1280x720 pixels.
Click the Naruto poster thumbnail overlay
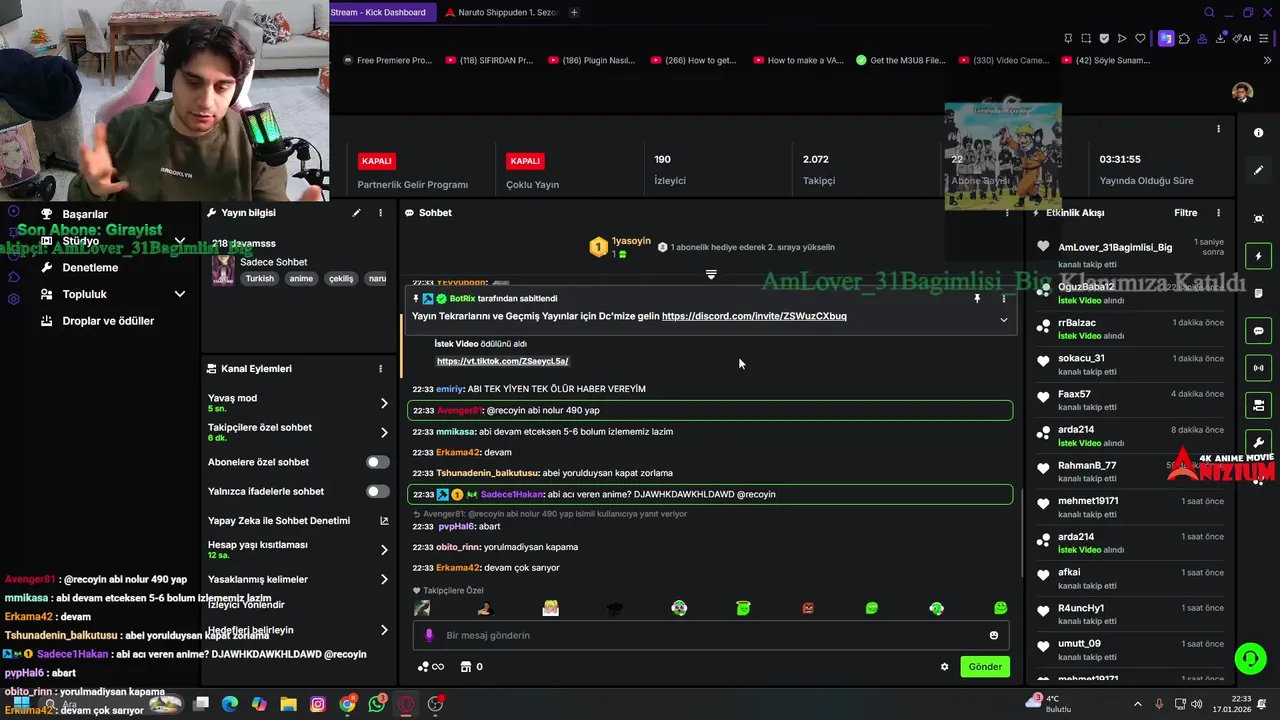[1003, 156]
